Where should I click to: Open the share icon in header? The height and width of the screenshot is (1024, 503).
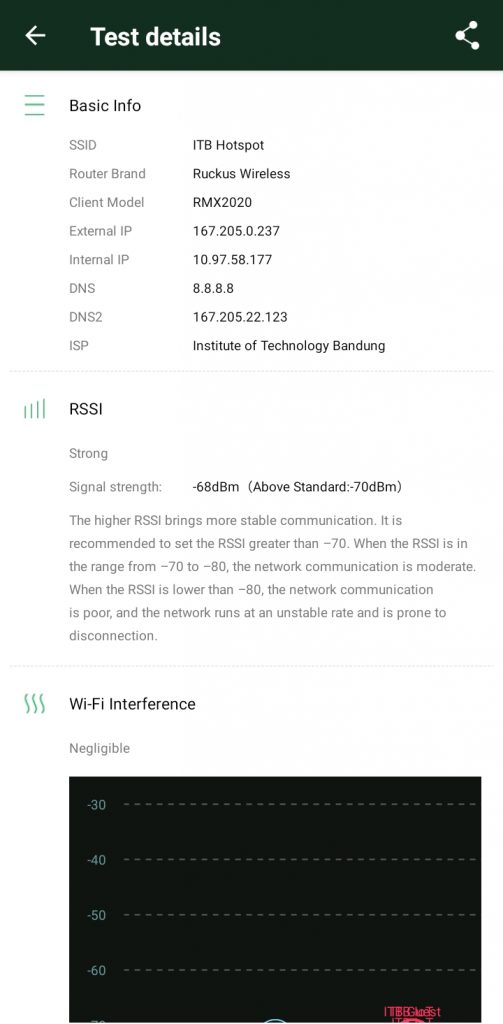coord(467,36)
